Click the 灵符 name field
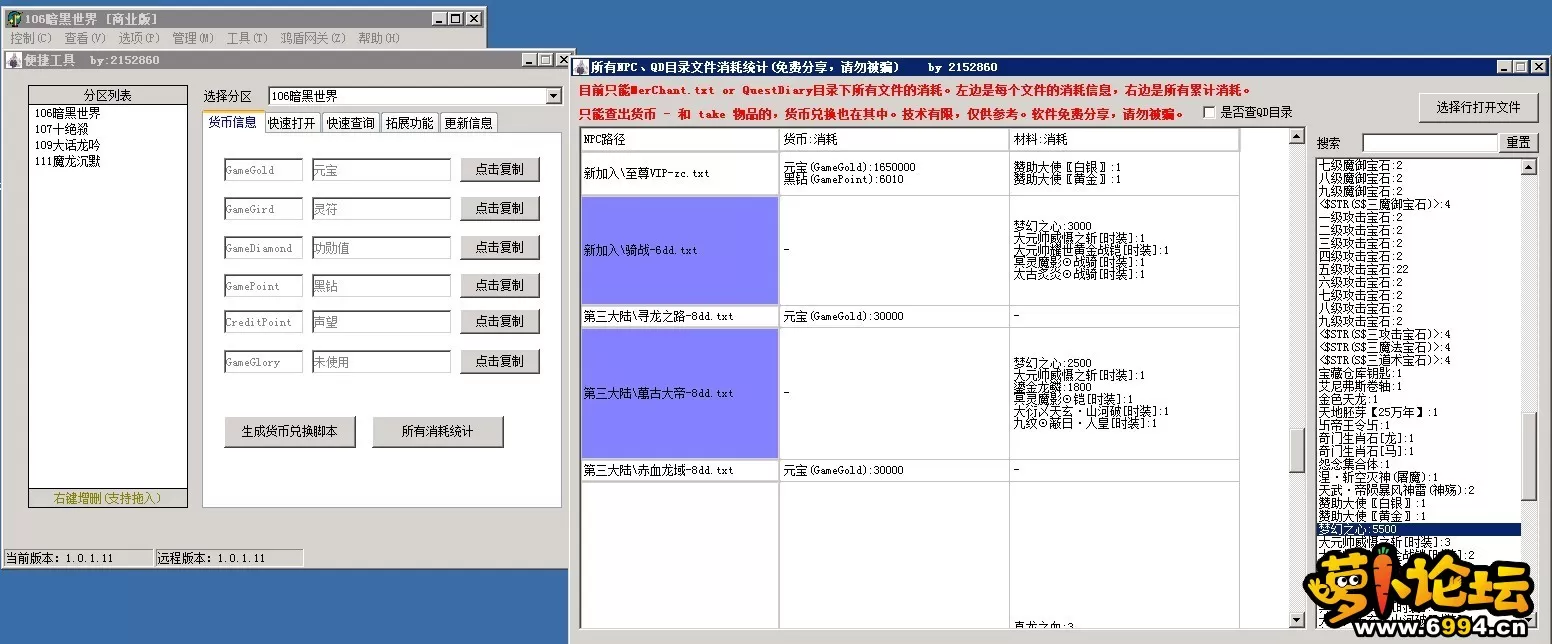1552x644 pixels. tap(381, 209)
